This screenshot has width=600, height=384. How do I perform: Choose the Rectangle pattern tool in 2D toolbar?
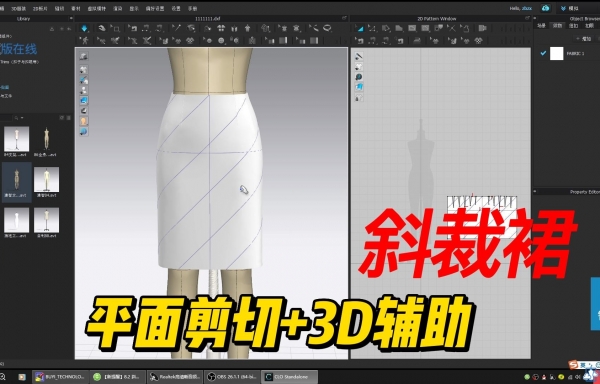412,28
